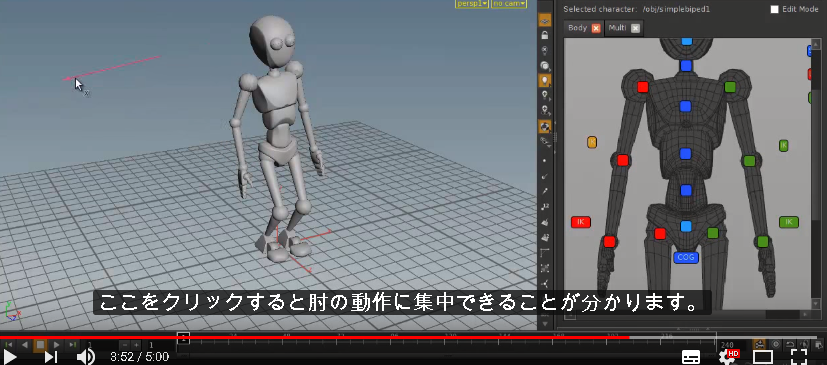Close the Body tab
827x365 pixels.
(x=596, y=28)
